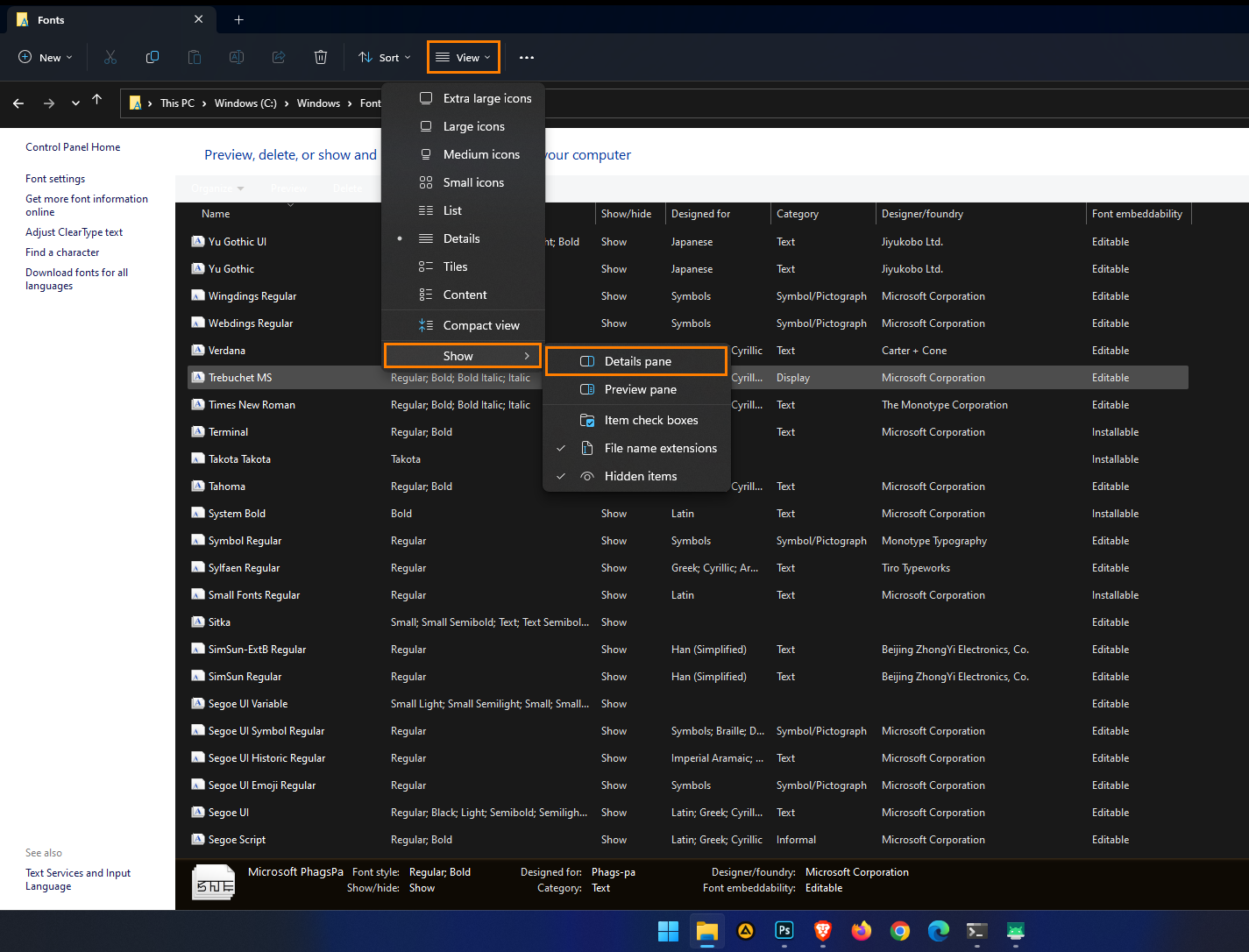Enable the Preview pane
Viewport: 1249px width, 952px height.
pyautogui.click(x=637, y=389)
